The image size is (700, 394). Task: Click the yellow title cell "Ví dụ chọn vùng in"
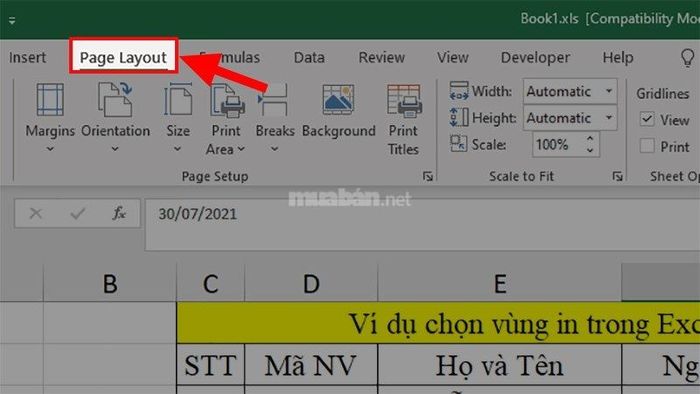click(438, 323)
